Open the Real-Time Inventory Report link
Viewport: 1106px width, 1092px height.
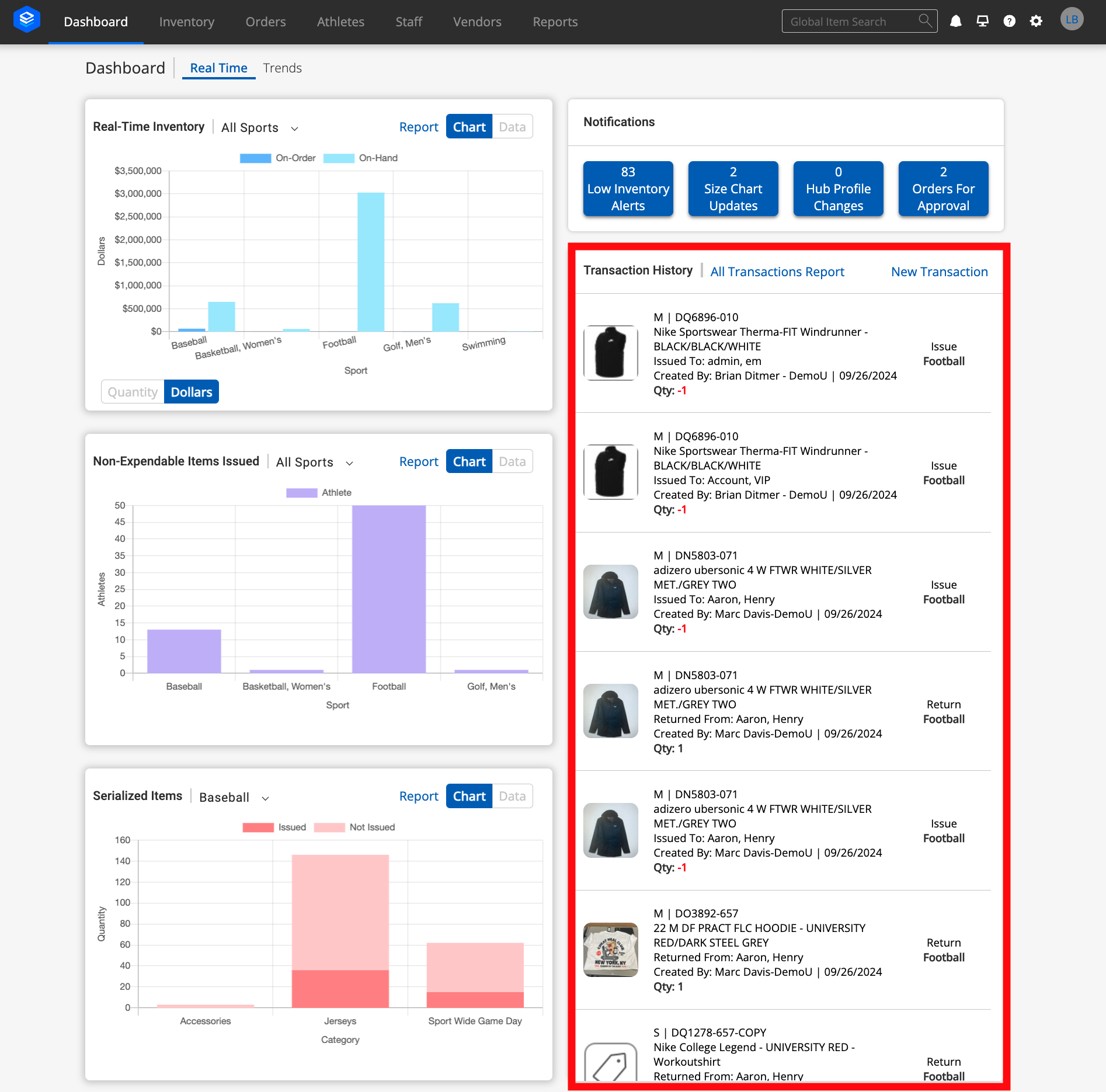point(419,127)
